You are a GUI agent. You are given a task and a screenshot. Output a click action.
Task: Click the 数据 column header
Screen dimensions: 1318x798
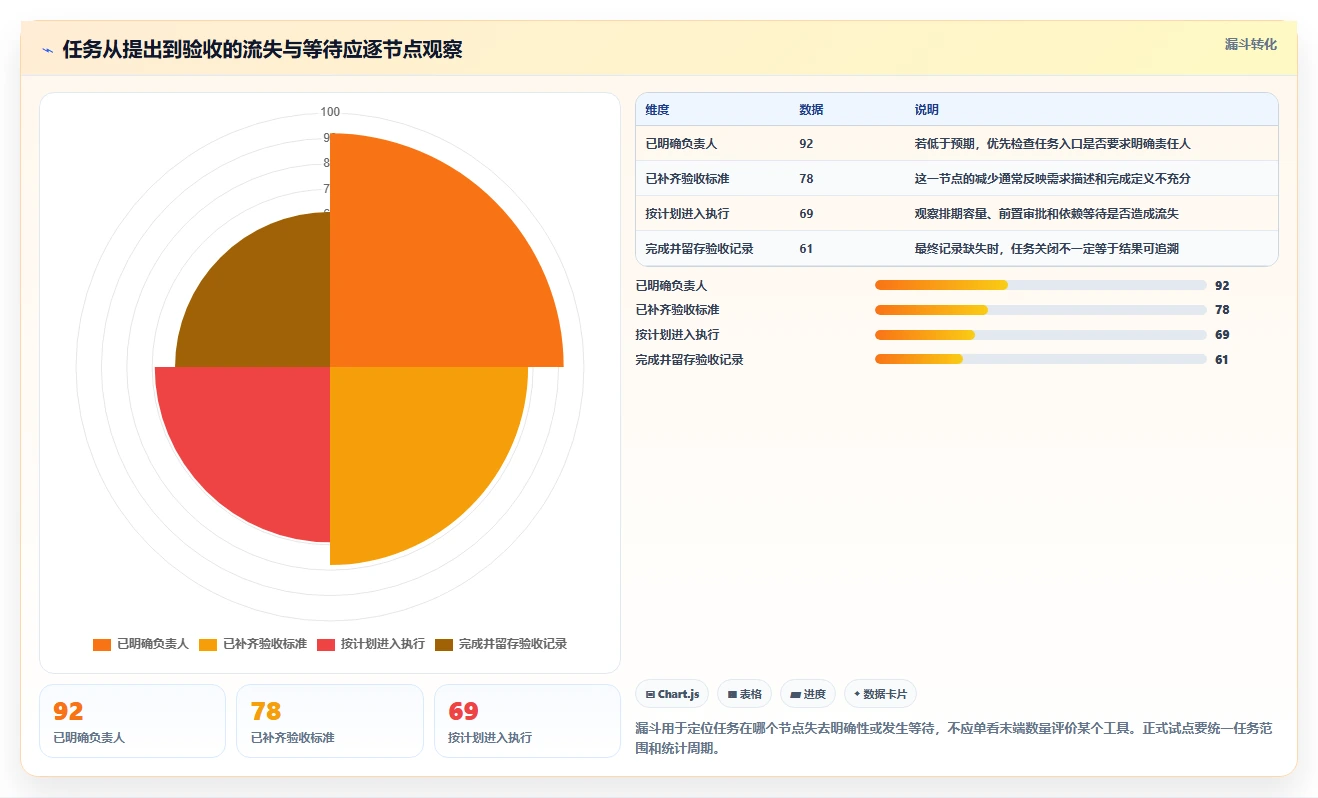811,110
